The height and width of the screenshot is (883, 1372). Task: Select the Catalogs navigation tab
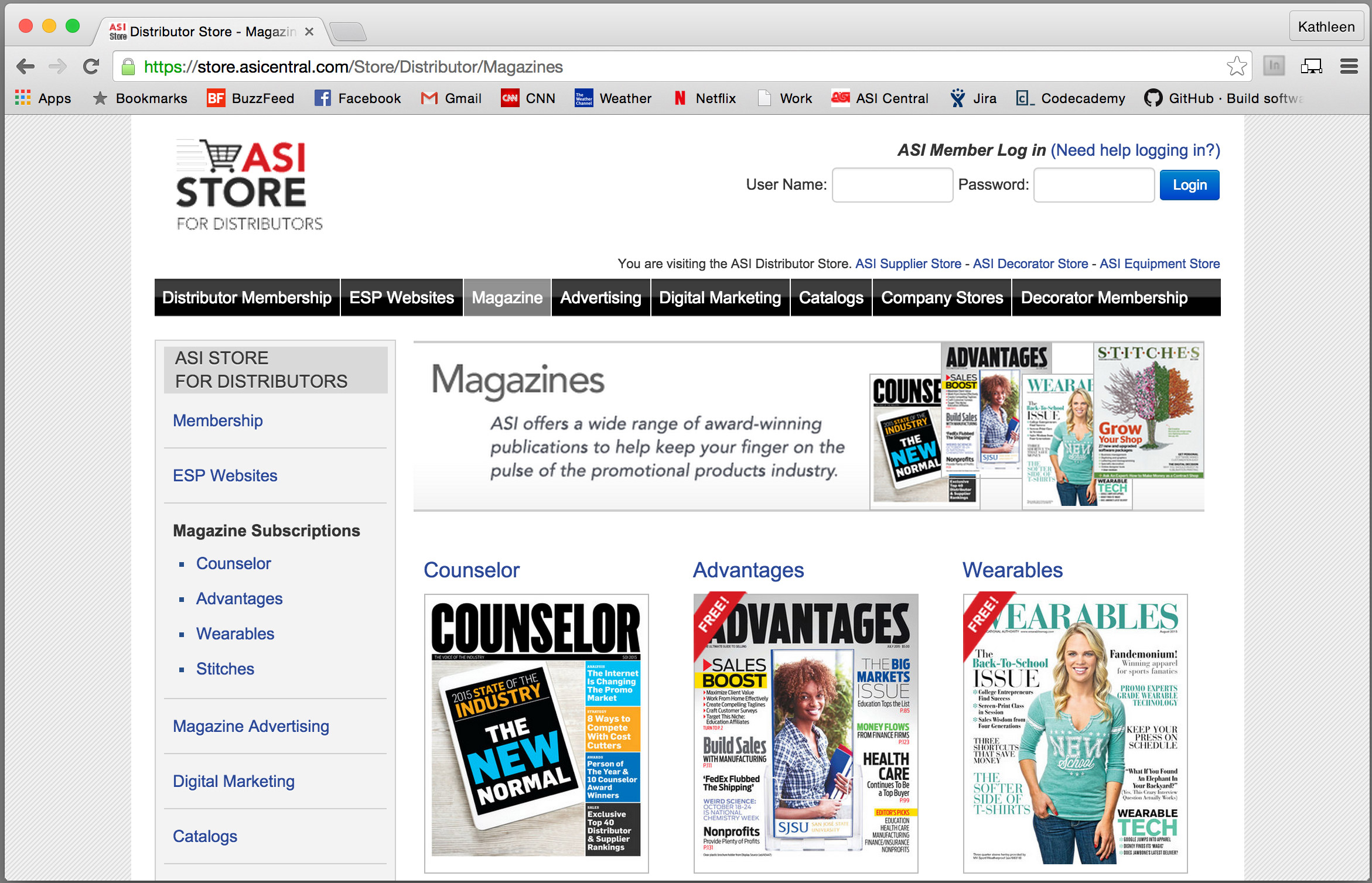coord(831,297)
